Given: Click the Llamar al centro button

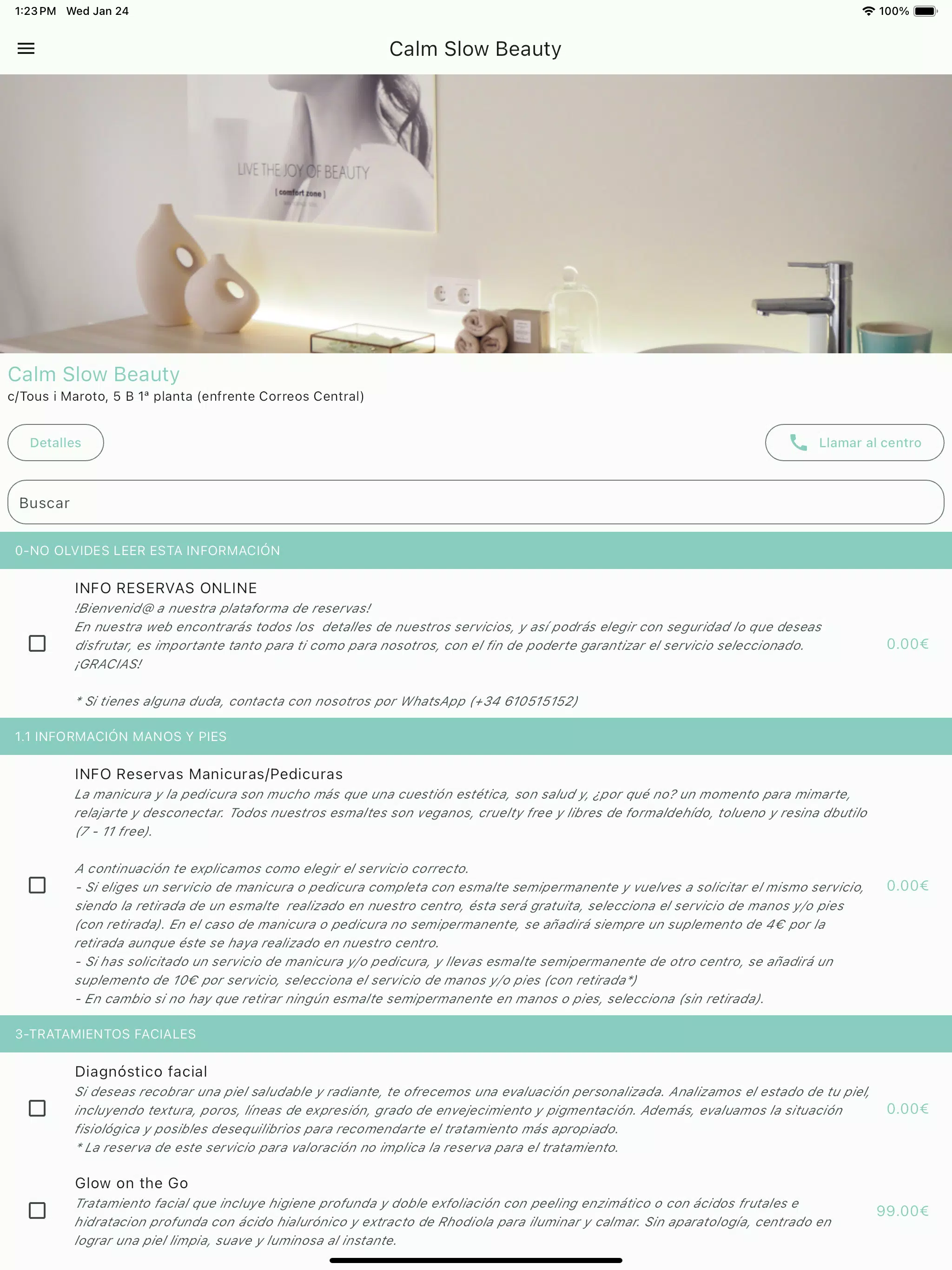Looking at the screenshot, I should (x=854, y=442).
